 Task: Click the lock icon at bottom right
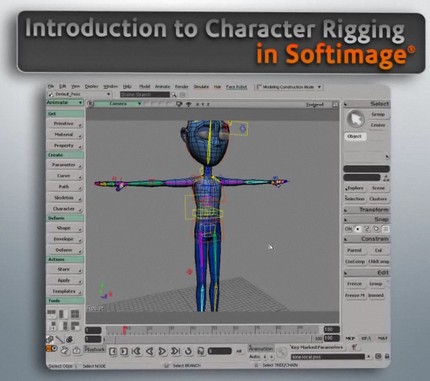coord(387,356)
